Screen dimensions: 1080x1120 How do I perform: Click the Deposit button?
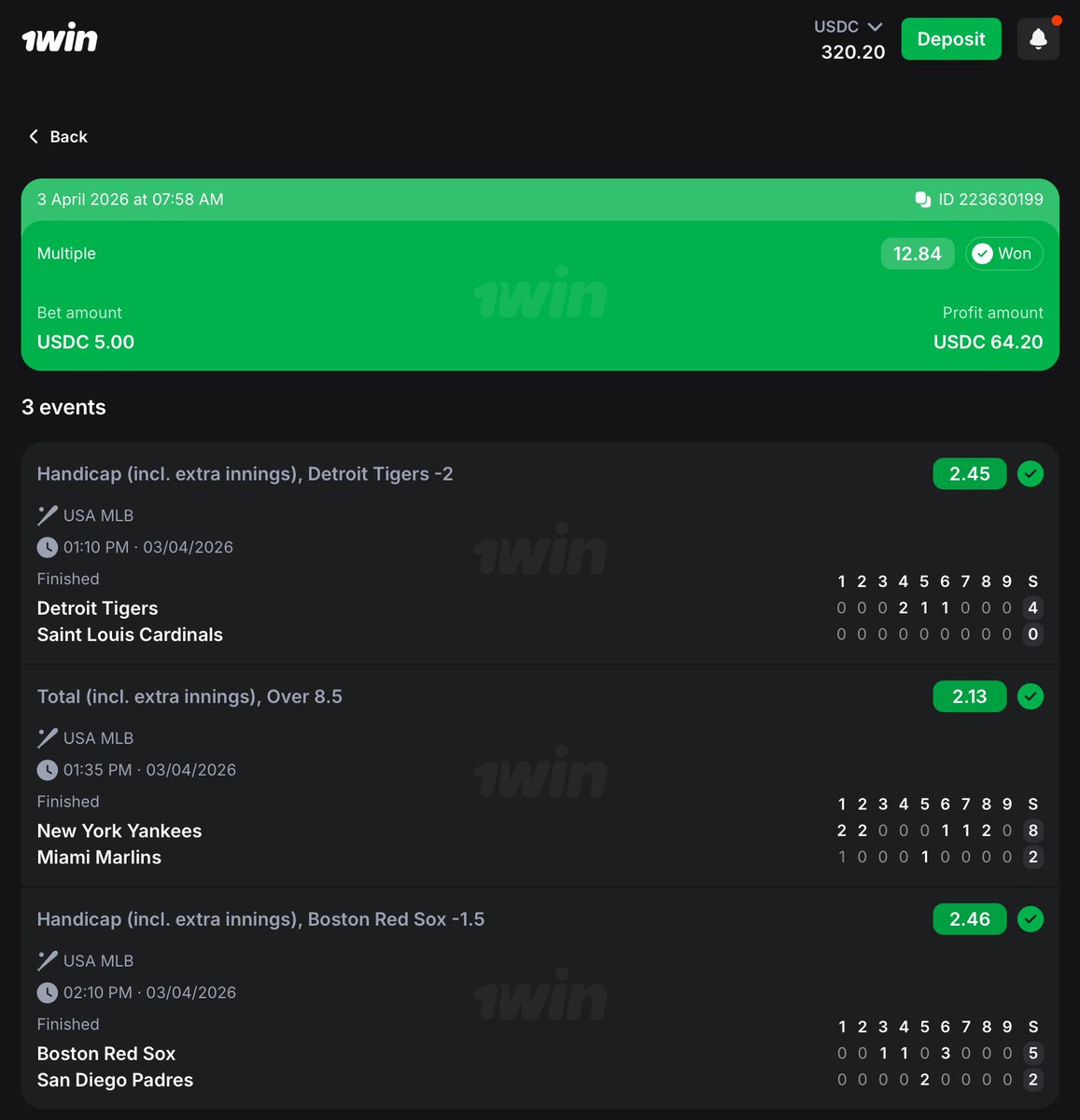tap(951, 38)
